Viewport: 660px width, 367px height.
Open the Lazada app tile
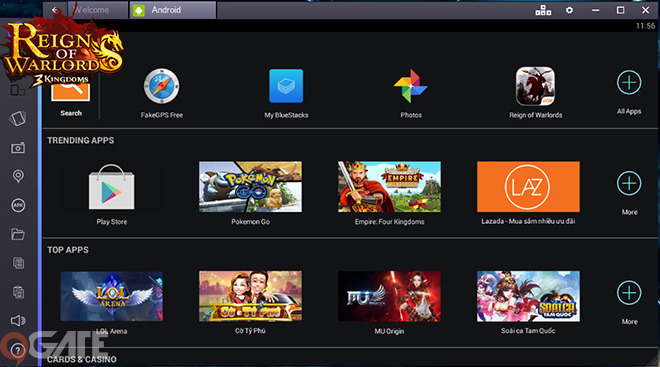click(528, 186)
